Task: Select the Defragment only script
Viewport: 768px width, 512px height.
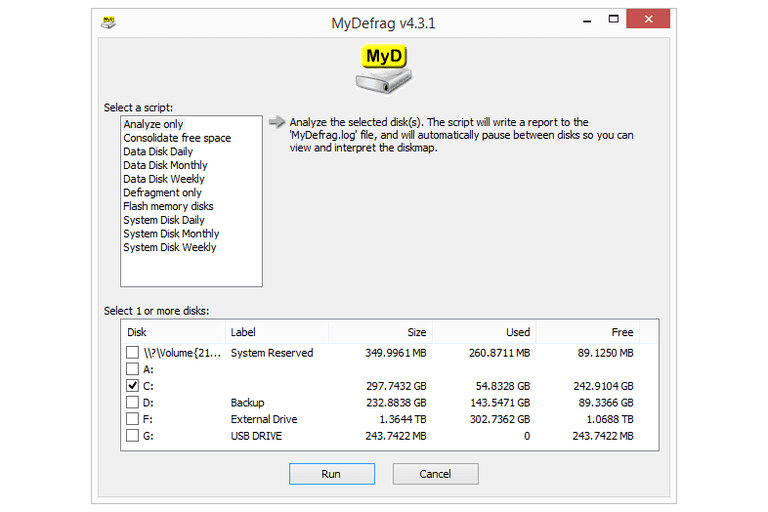Action: [x=162, y=193]
